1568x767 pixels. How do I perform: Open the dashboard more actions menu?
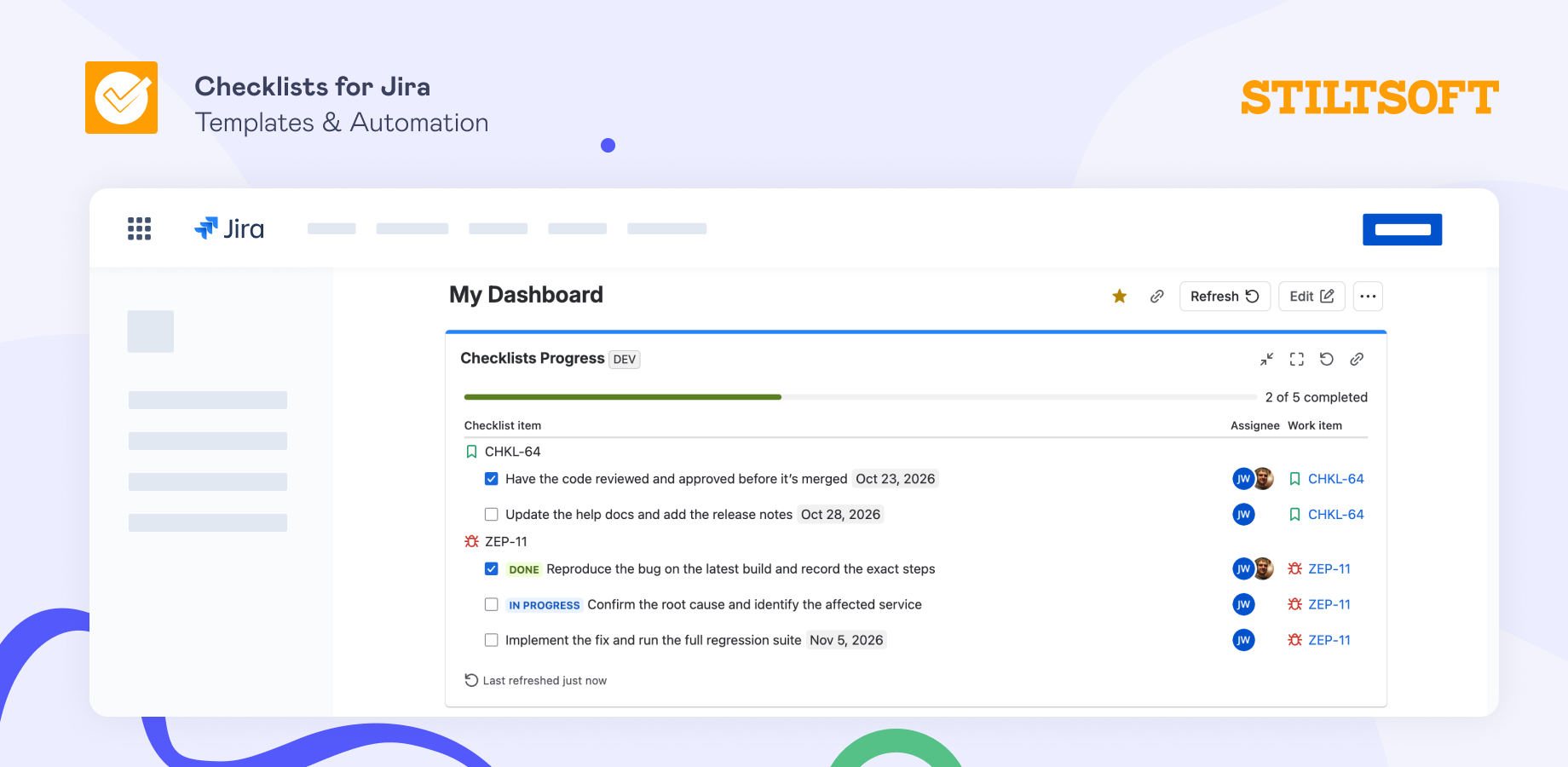tap(1368, 296)
